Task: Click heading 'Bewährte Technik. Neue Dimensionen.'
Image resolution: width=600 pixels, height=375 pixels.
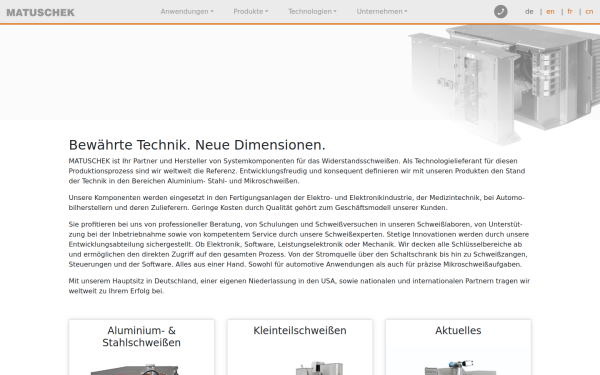Action: 197,145
